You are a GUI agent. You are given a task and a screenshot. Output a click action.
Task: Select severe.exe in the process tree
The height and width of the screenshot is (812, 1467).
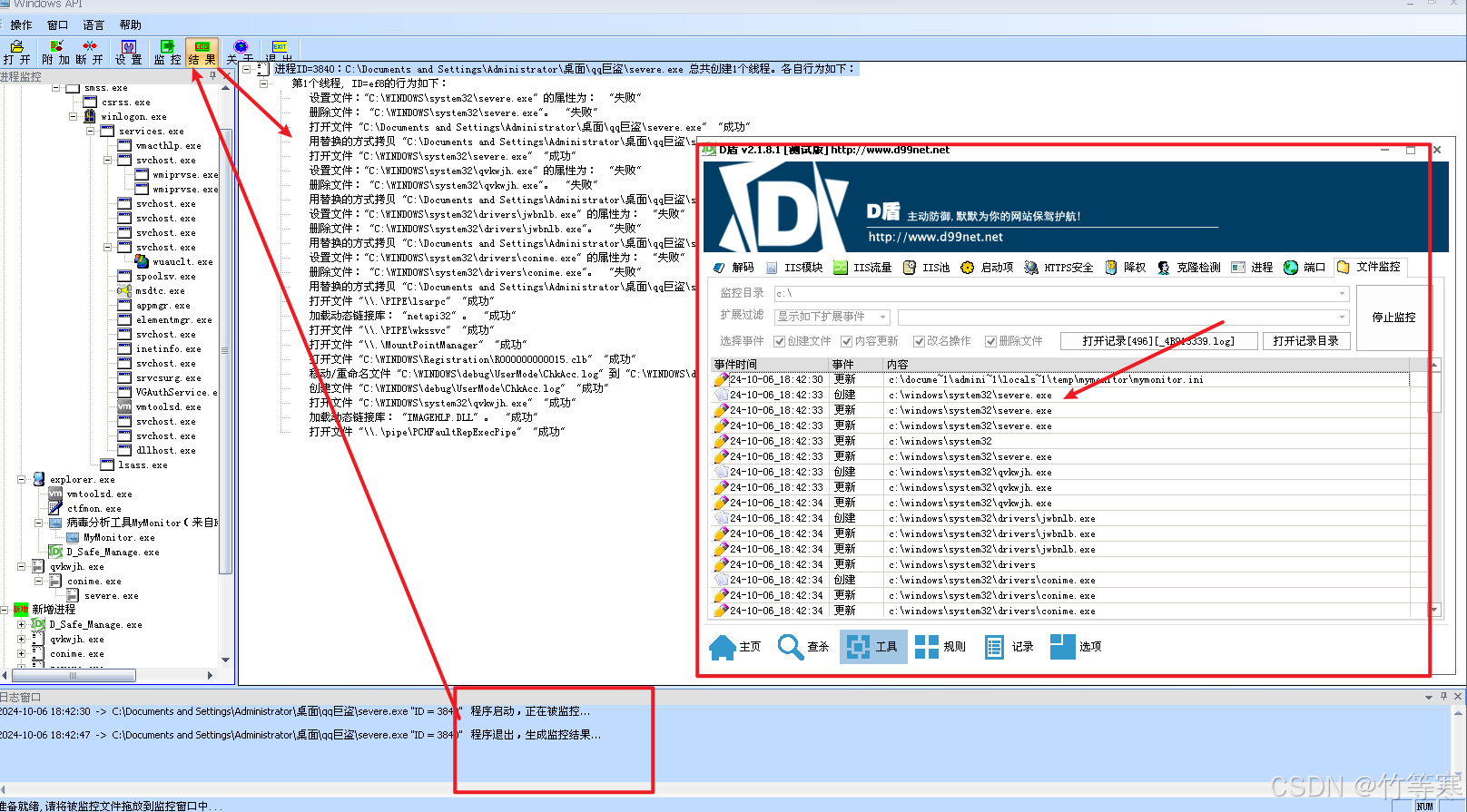coord(111,596)
